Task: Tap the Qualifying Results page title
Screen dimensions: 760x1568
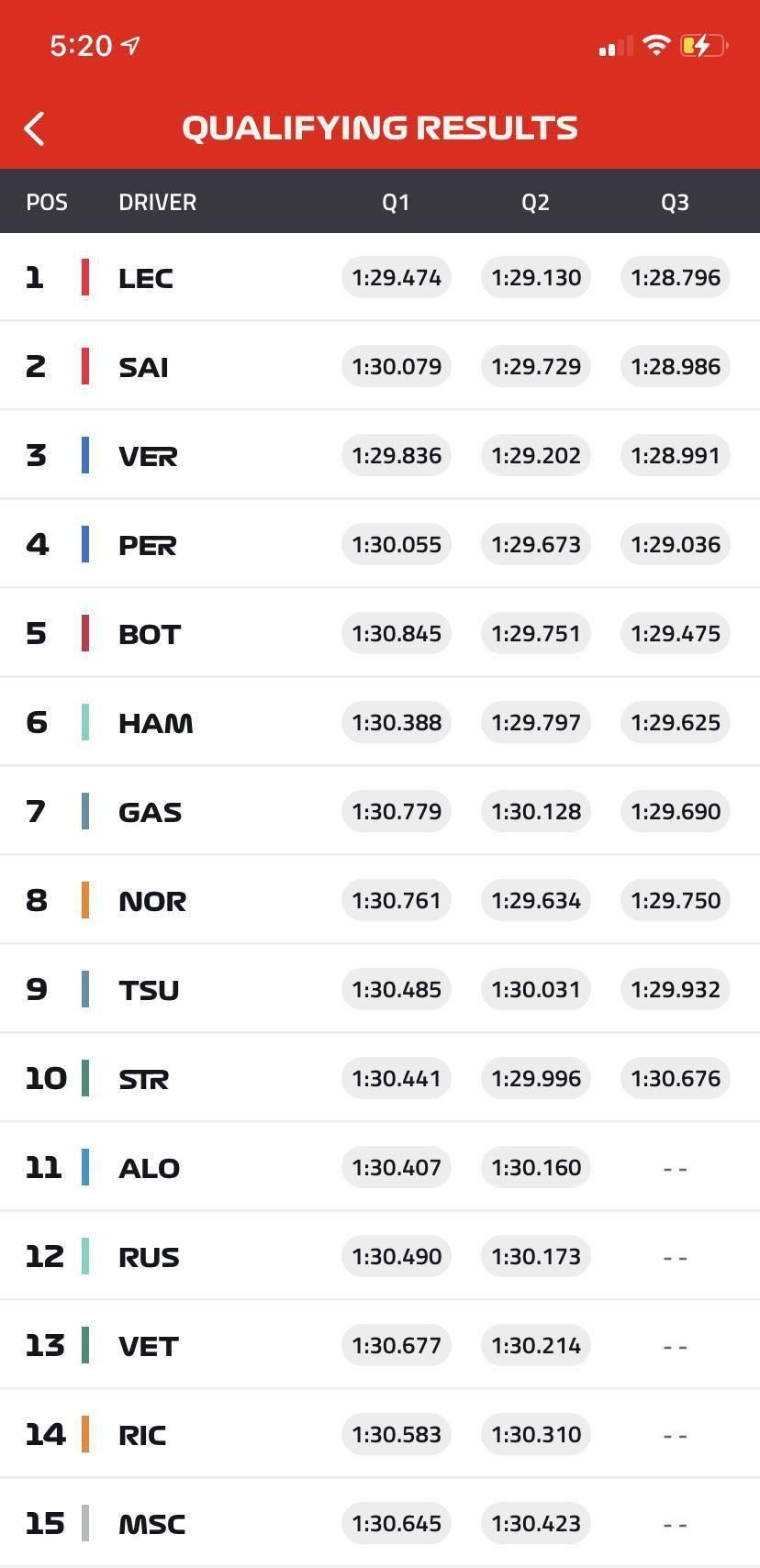Action: (x=380, y=128)
